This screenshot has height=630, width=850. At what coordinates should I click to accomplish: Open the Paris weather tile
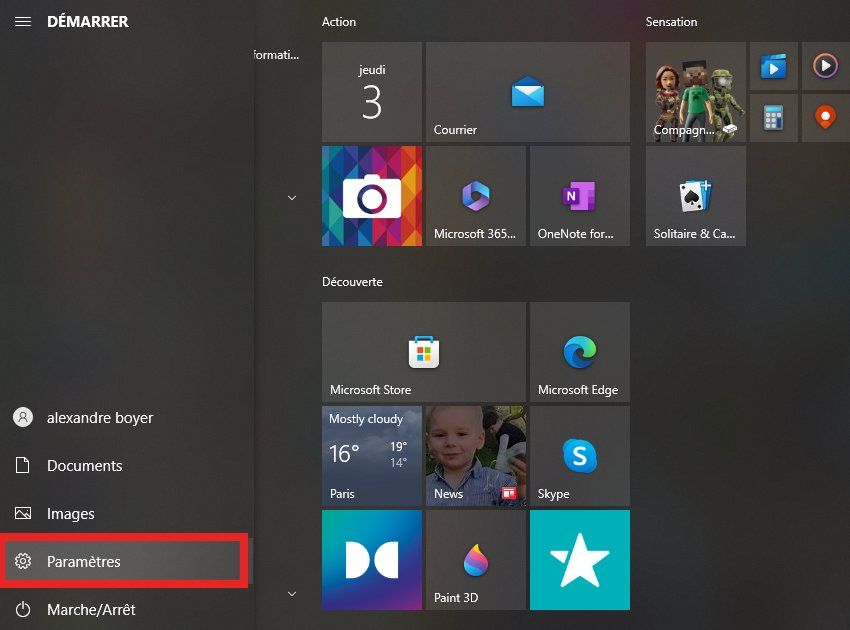pos(372,456)
